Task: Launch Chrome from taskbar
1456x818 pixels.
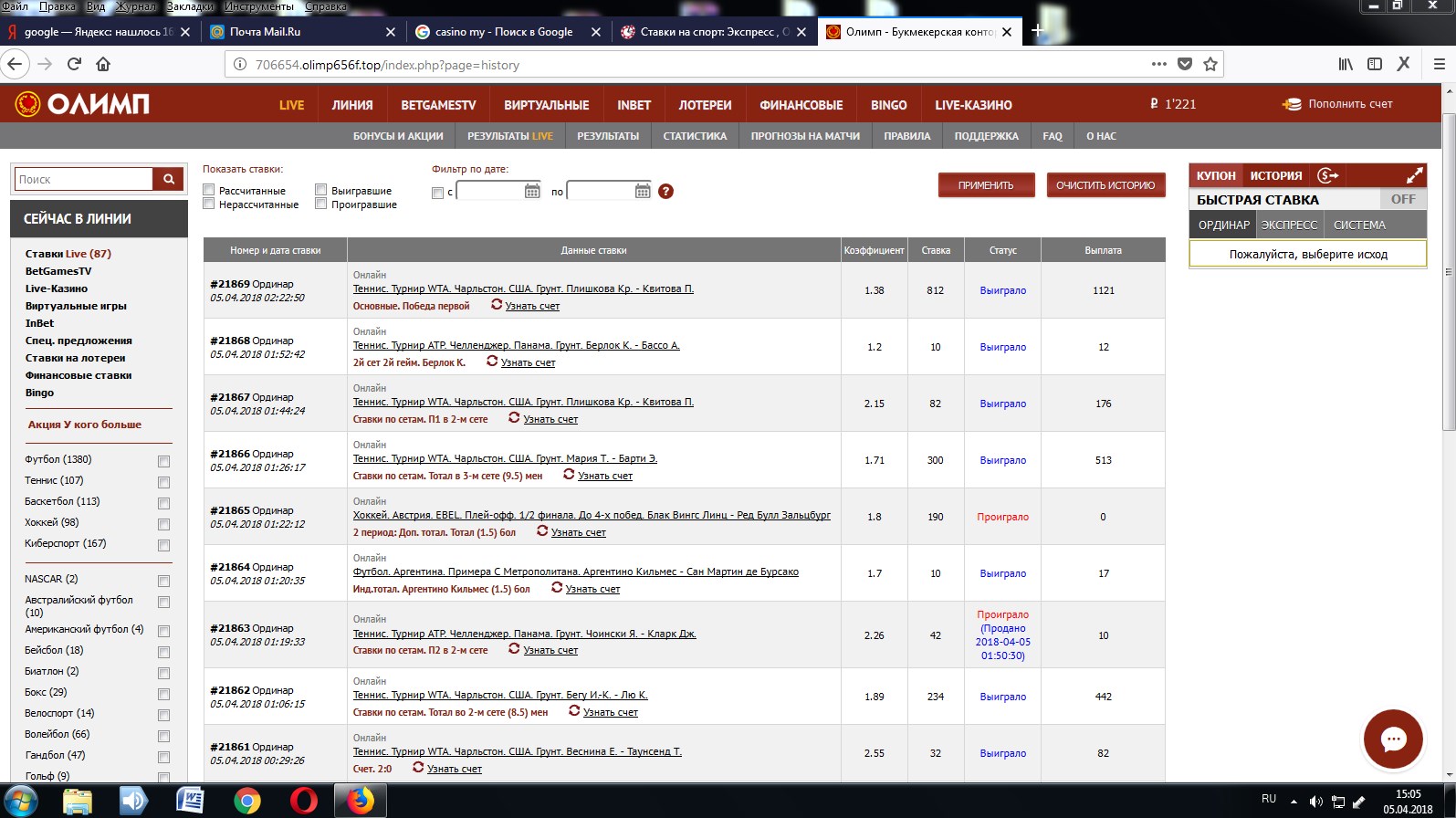Action: 246,801
